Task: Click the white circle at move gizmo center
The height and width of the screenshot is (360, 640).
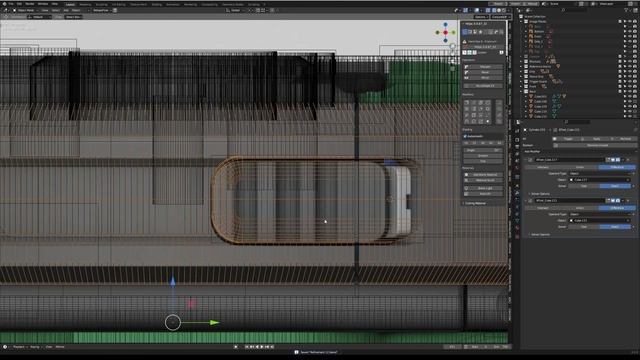Action: [173, 322]
